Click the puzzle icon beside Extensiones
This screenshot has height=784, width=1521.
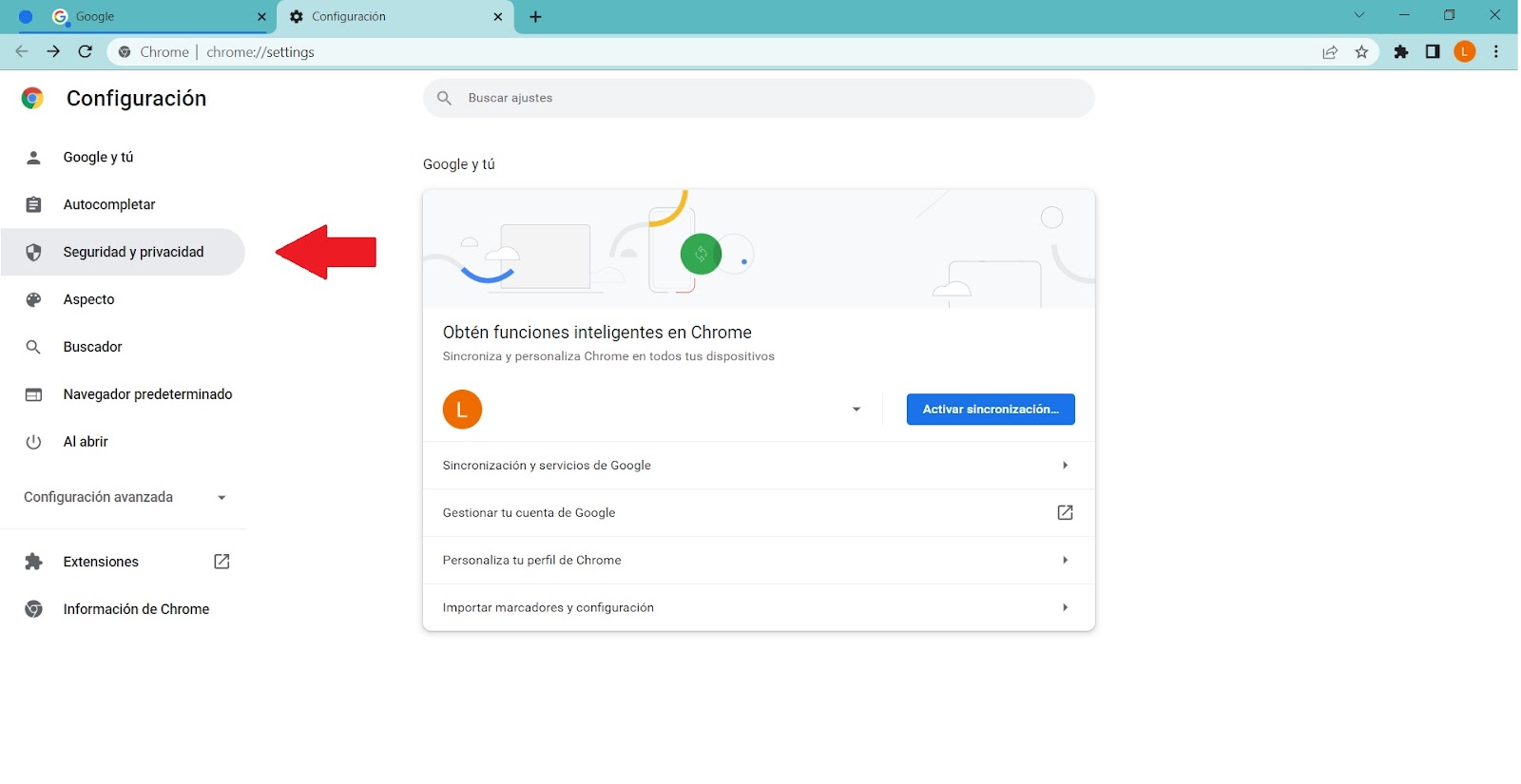[x=33, y=562]
